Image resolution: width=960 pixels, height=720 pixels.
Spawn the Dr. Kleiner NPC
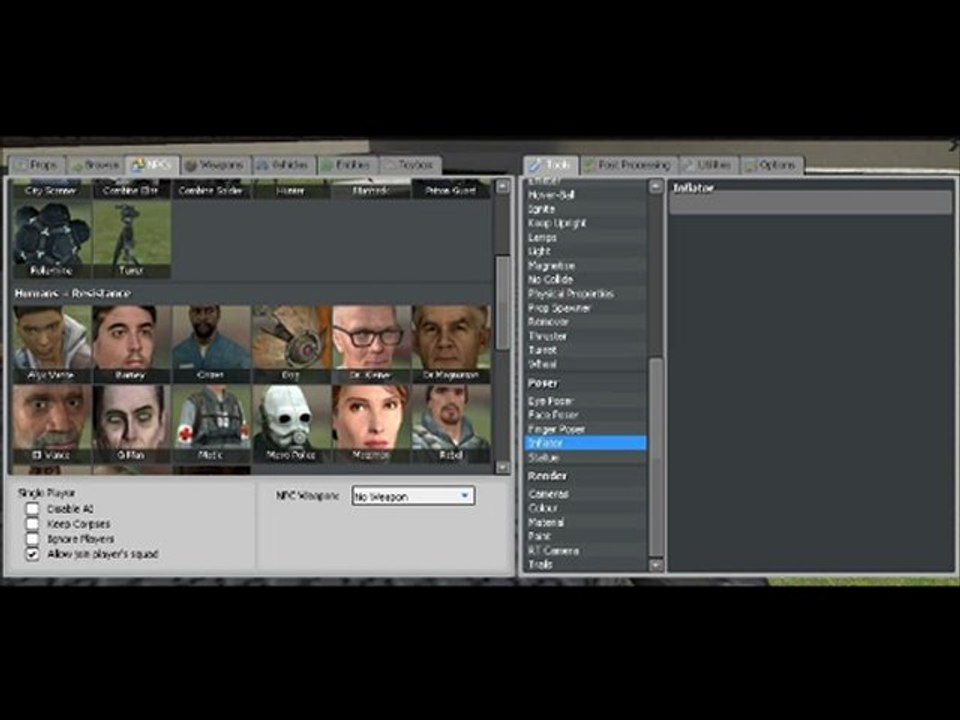coord(371,344)
